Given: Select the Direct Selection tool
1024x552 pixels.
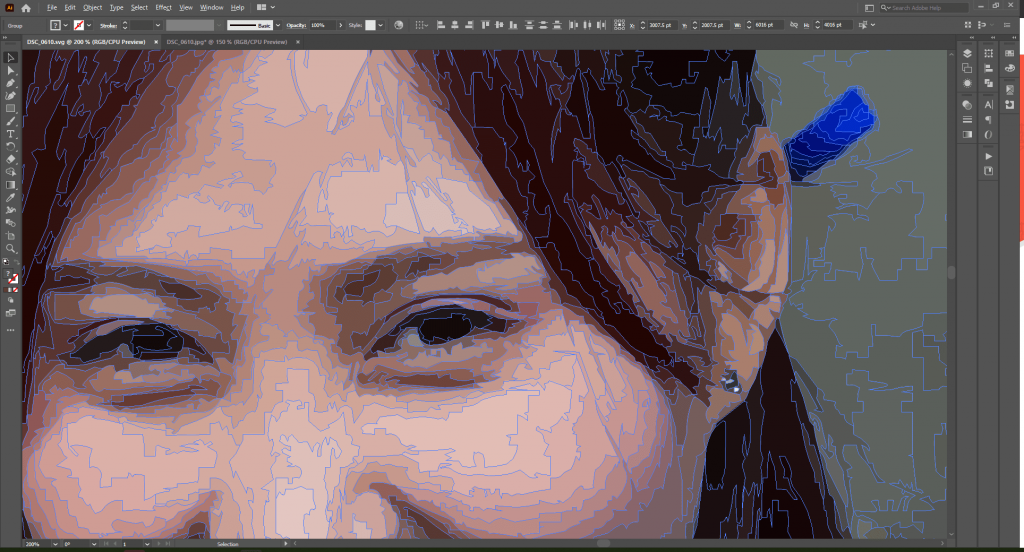Looking at the screenshot, I should [10, 70].
